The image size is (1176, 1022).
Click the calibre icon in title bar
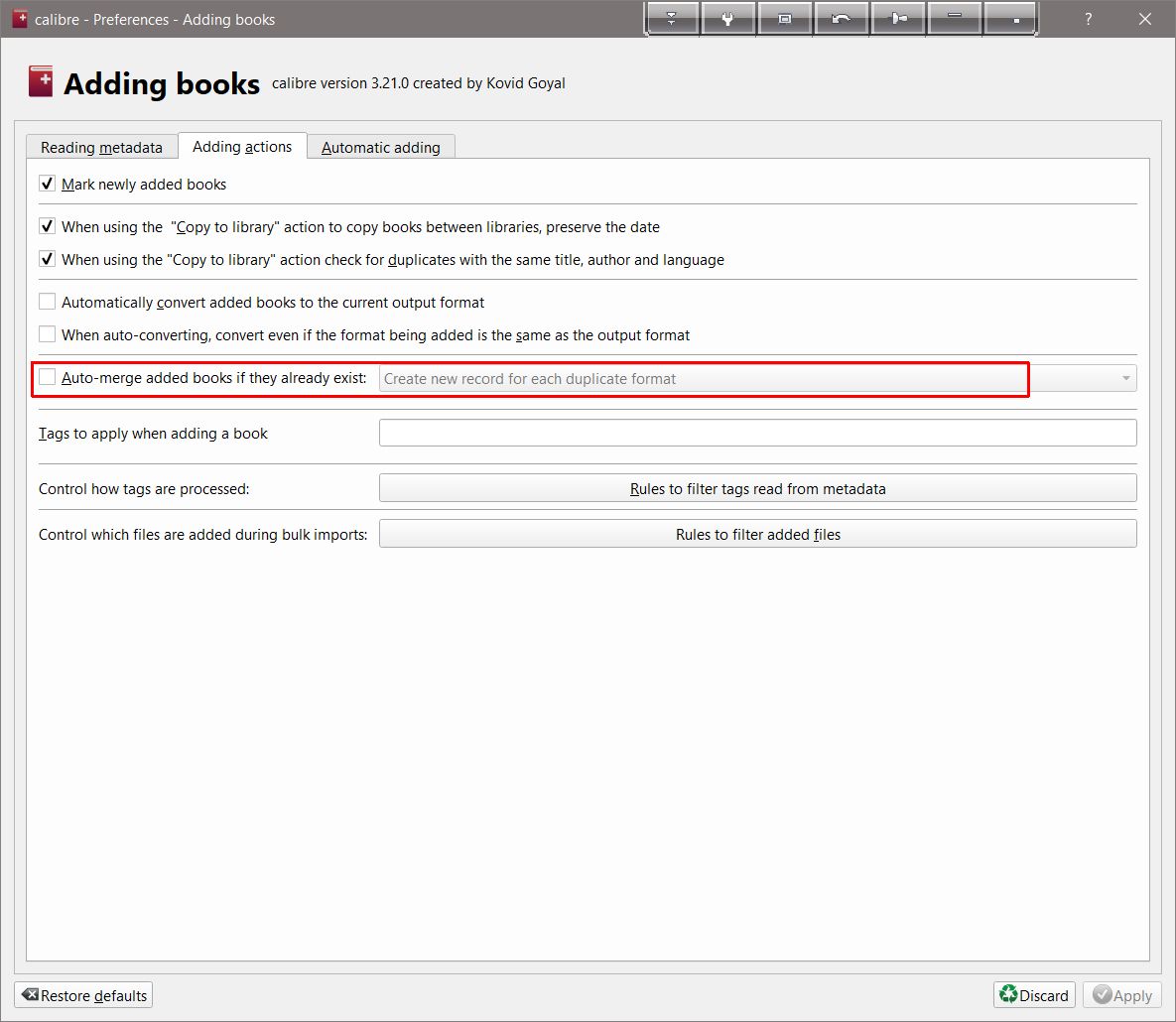(x=20, y=19)
